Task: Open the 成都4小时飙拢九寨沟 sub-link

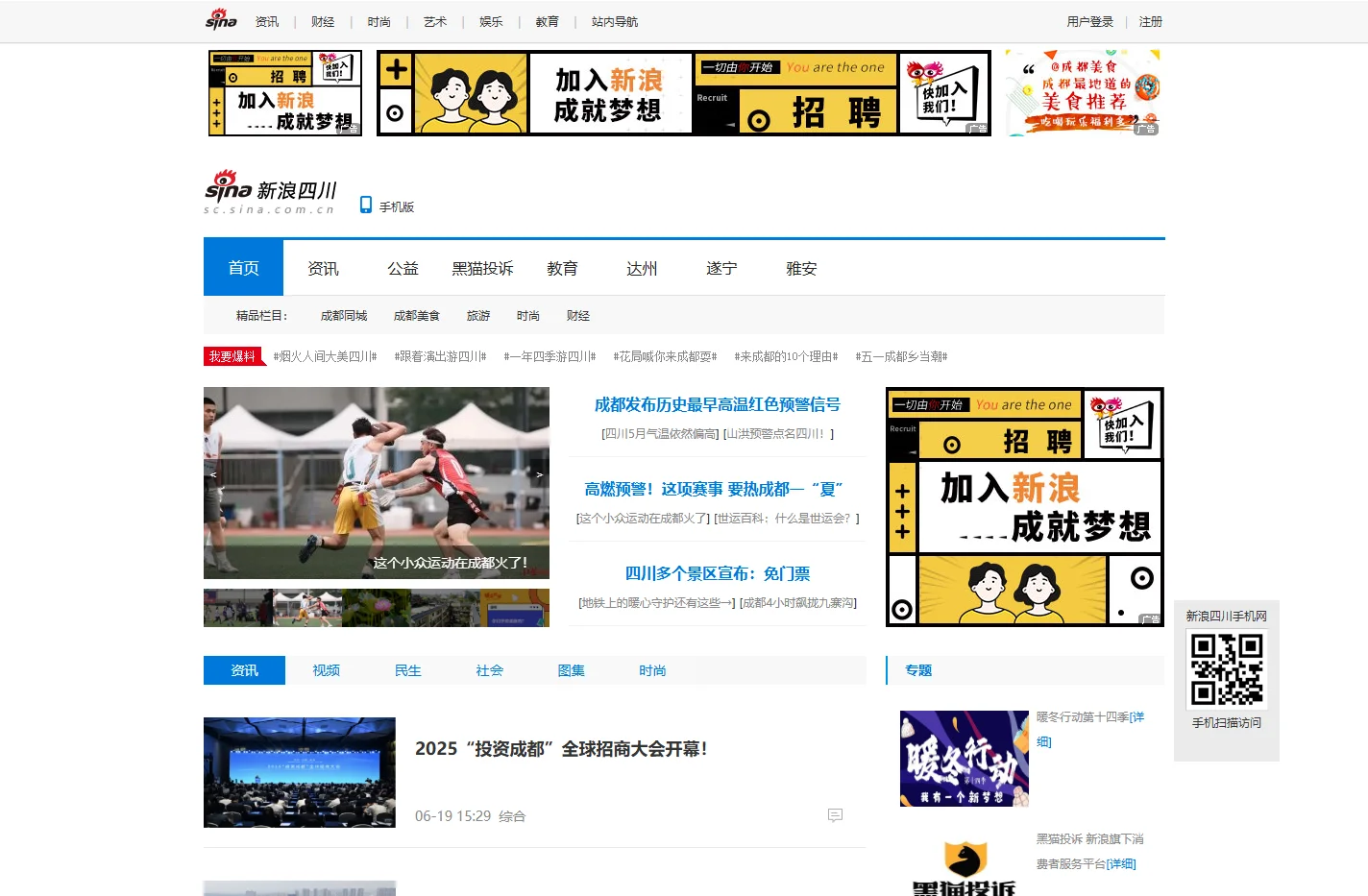Action: [x=798, y=602]
